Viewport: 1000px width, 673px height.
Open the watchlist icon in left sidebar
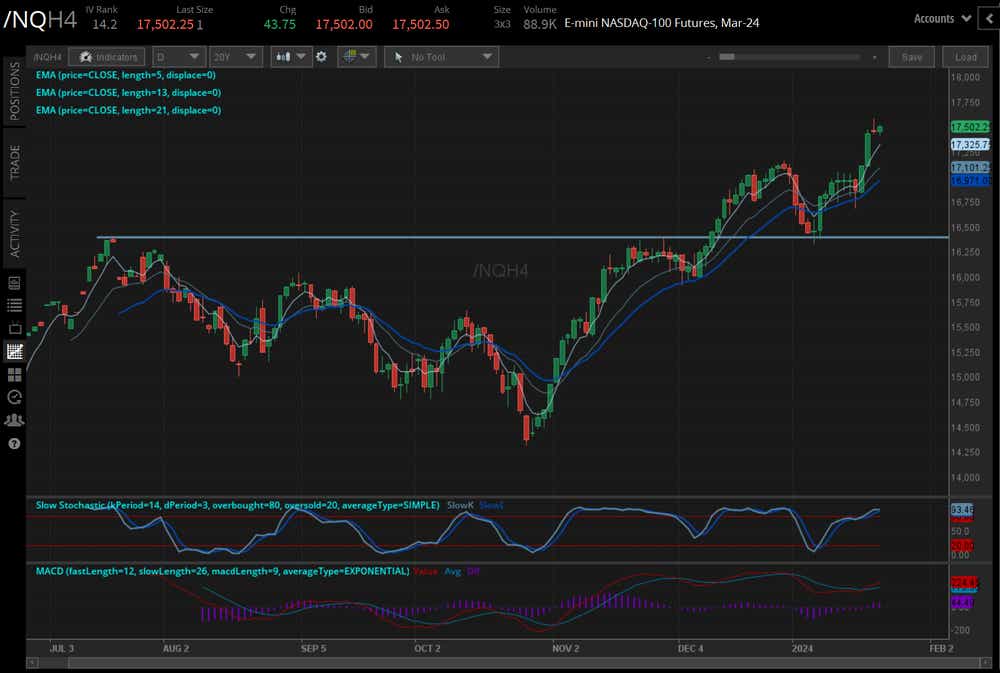(x=14, y=306)
